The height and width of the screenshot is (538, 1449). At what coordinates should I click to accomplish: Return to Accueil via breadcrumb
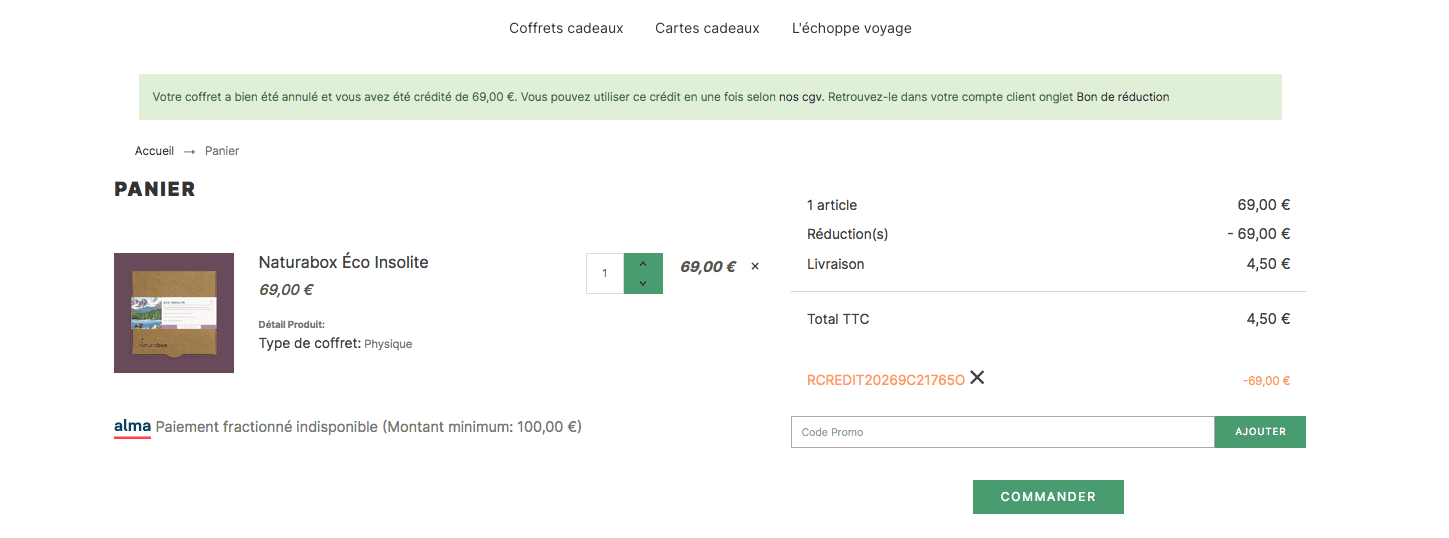tap(154, 151)
